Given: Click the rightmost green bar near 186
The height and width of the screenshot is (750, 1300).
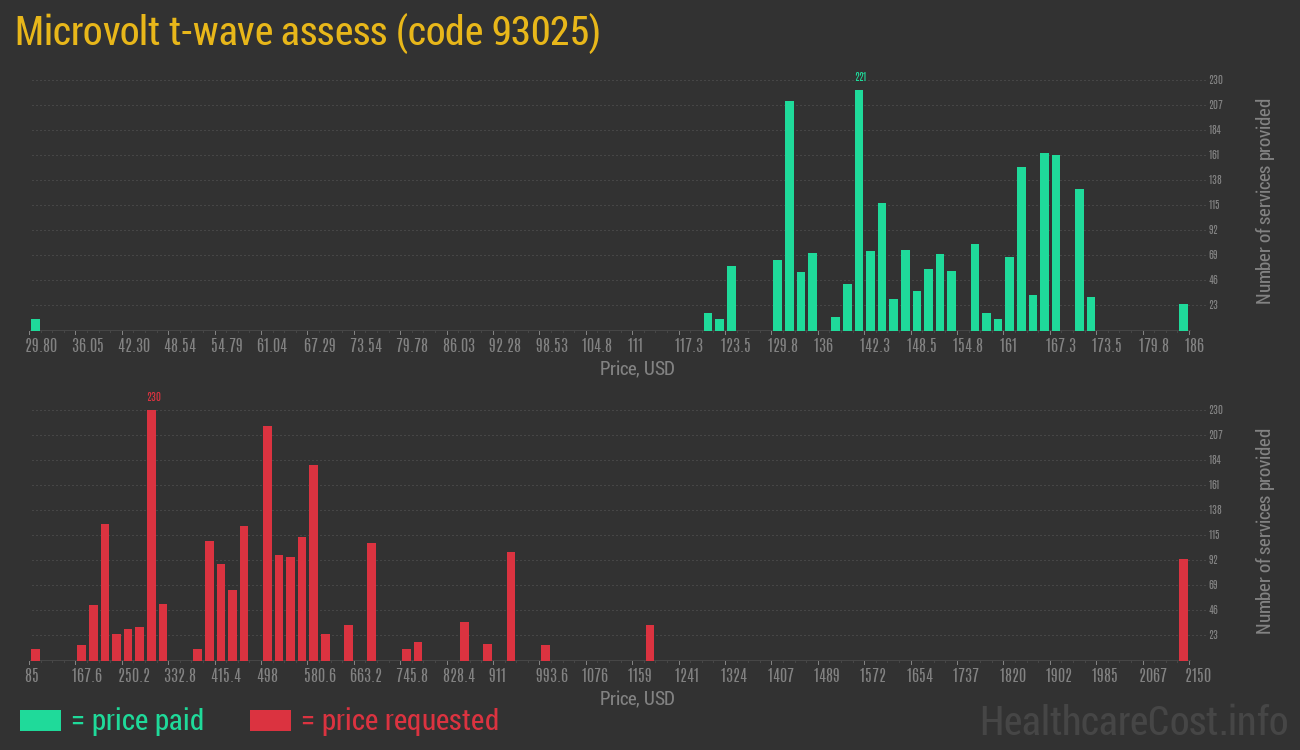Looking at the screenshot, I should point(1183,317).
